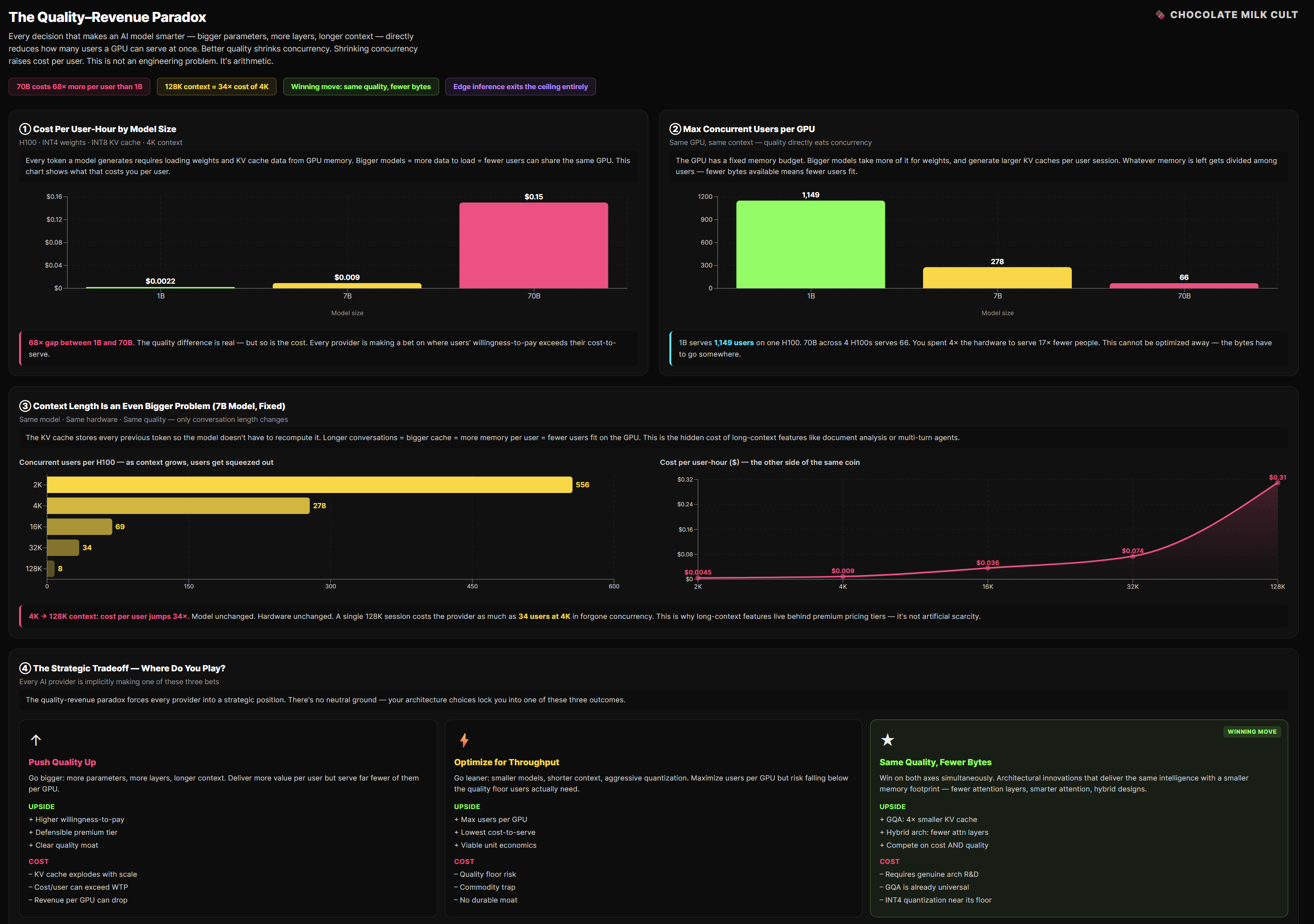This screenshot has height=924, width=1314.
Task: Click the 'Push Quality Up' card heading
Action: [x=62, y=762]
